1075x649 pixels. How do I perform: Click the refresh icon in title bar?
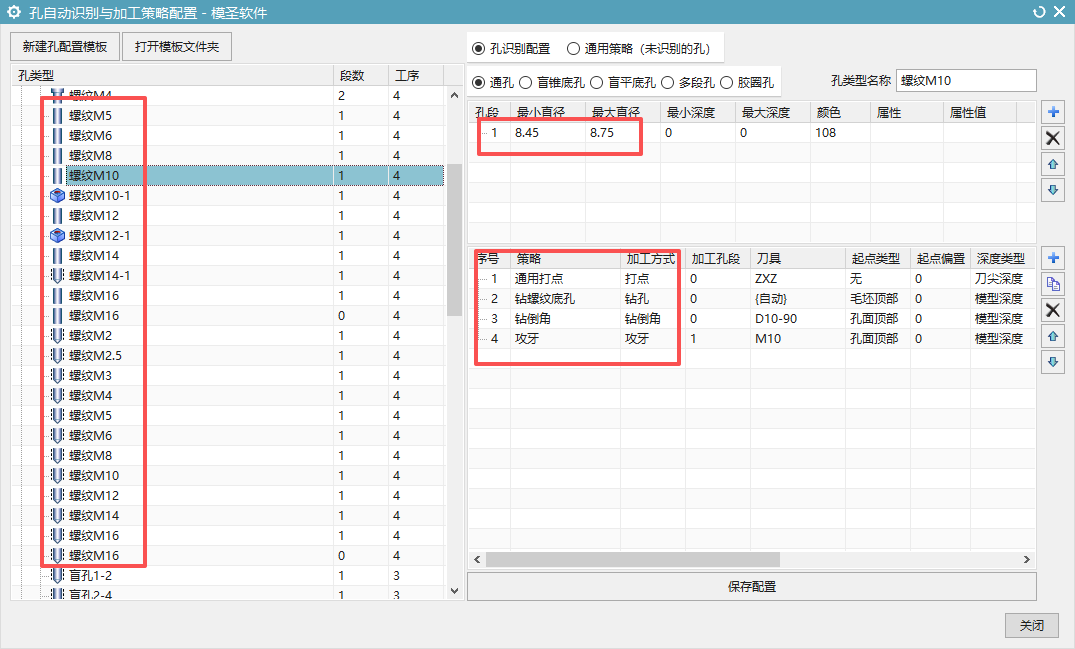1039,12
